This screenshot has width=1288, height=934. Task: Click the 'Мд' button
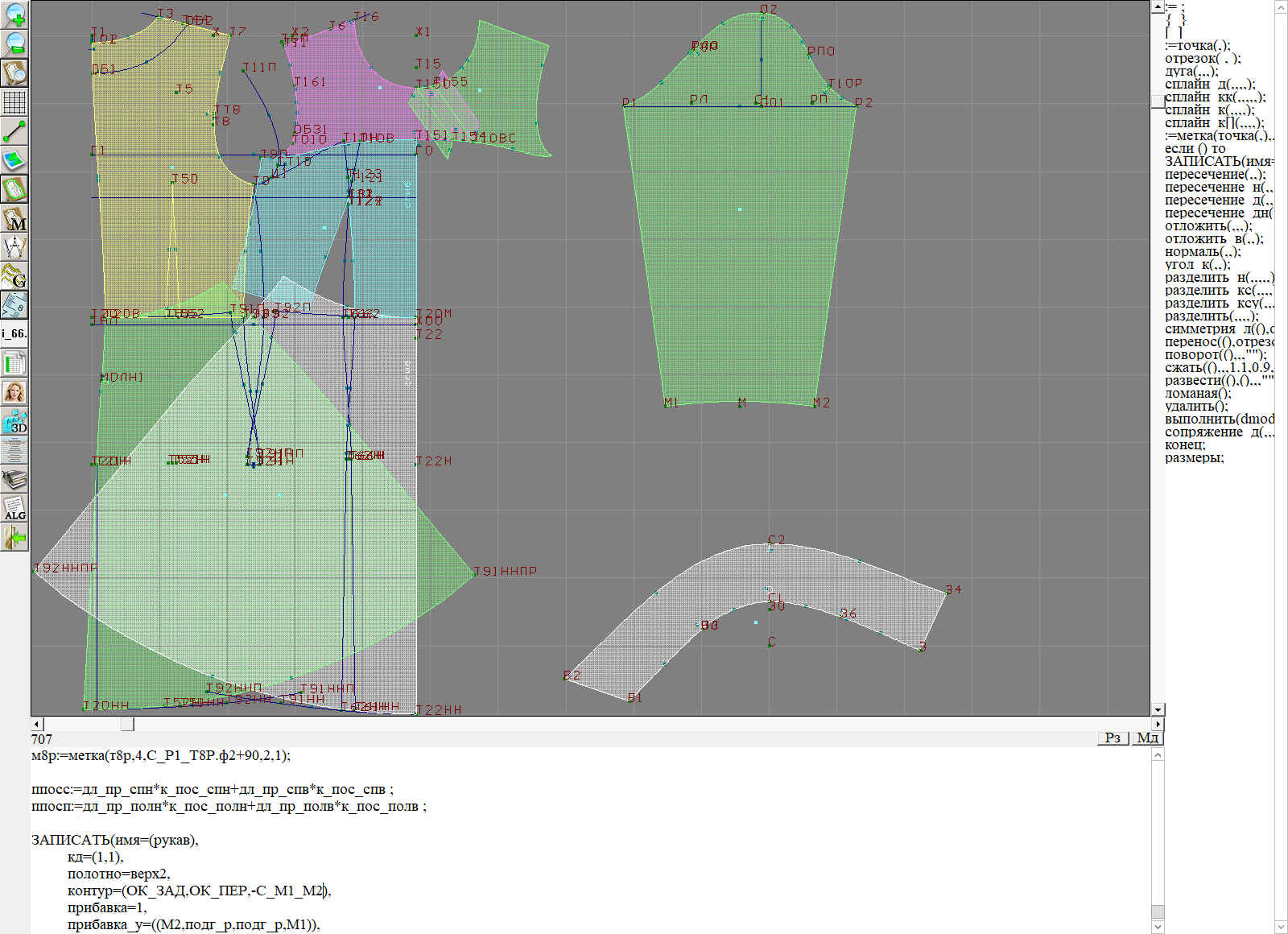[x=1147, y=738]
